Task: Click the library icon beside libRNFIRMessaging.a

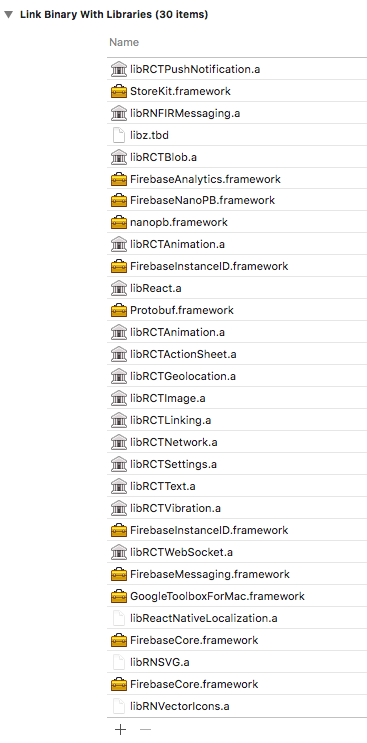Action: pyautogui.click(x=118, y=114)
